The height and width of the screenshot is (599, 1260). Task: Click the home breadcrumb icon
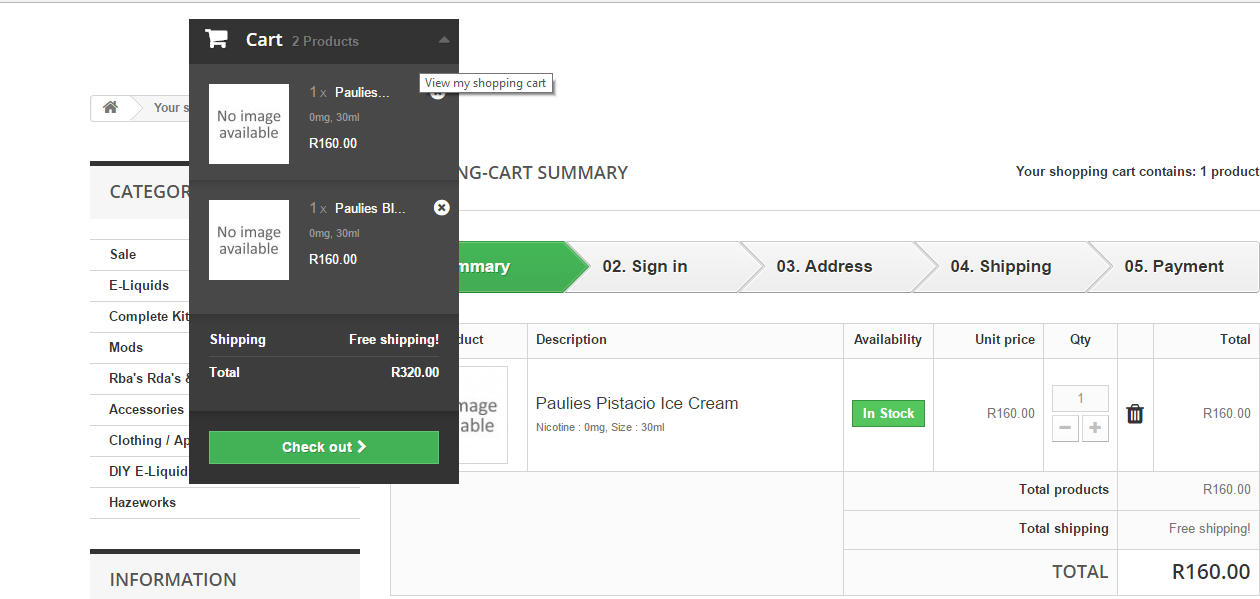(111, 108)
